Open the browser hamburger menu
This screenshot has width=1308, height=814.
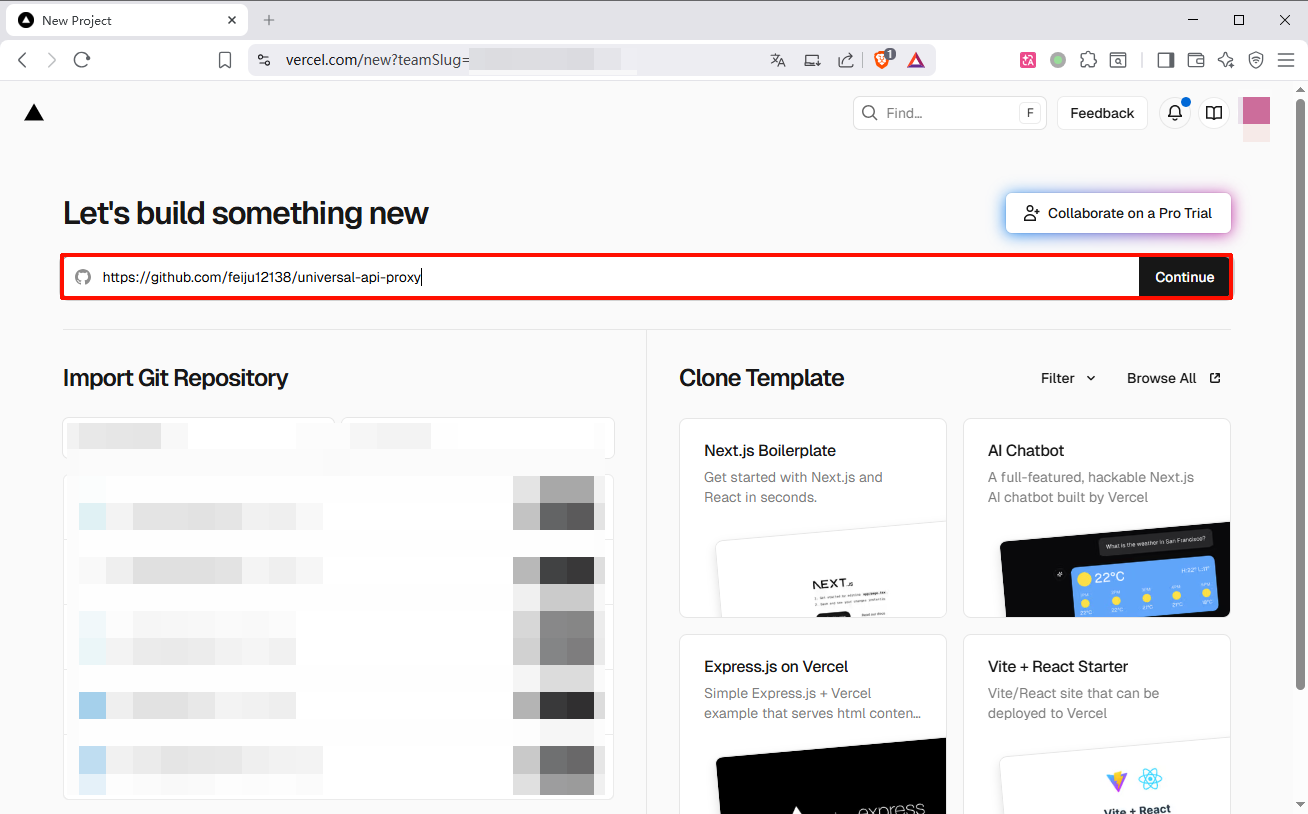click(1286, 60)
